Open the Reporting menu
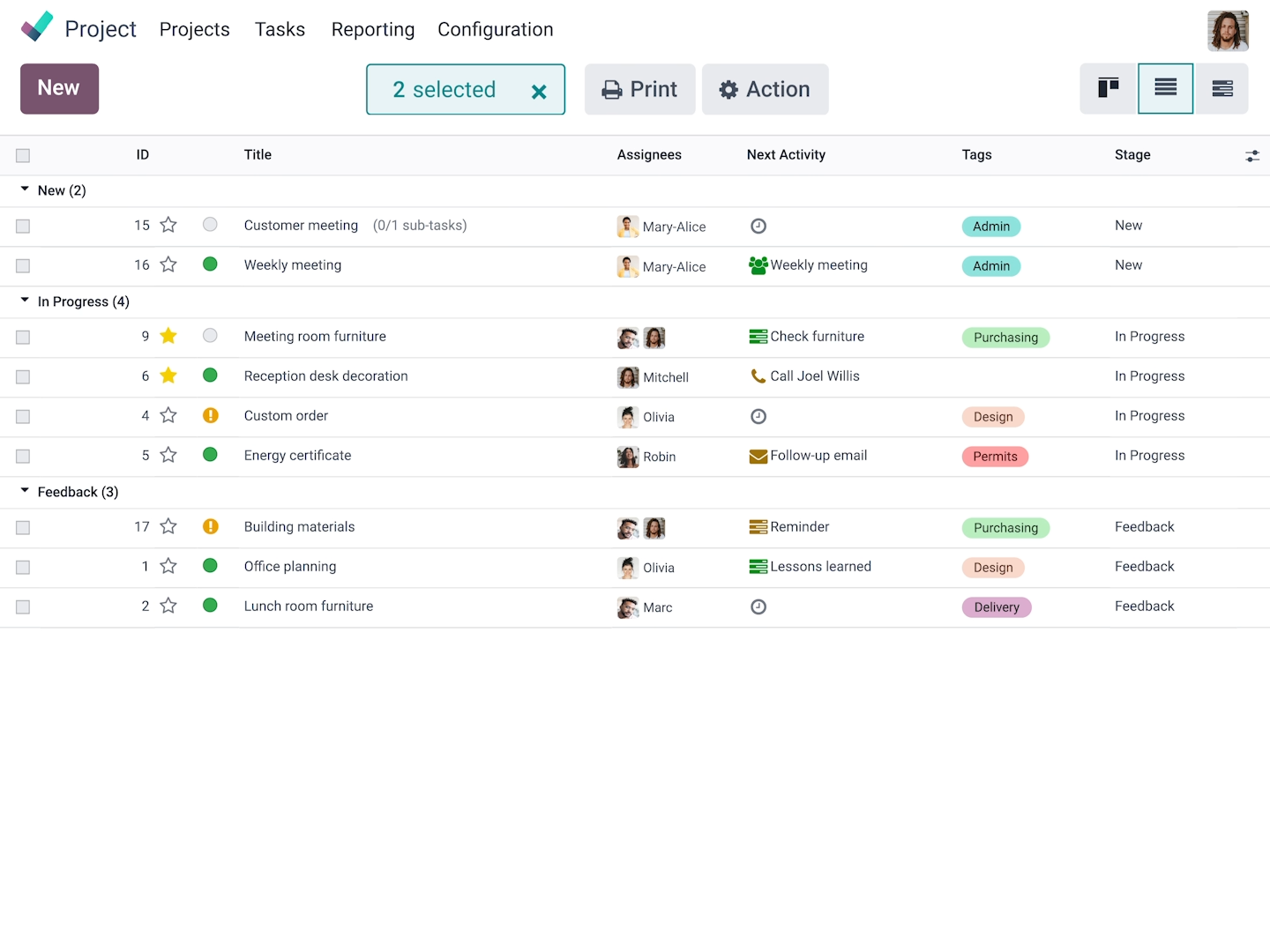This screenshot has width=1270, height=952. point(372,30)
